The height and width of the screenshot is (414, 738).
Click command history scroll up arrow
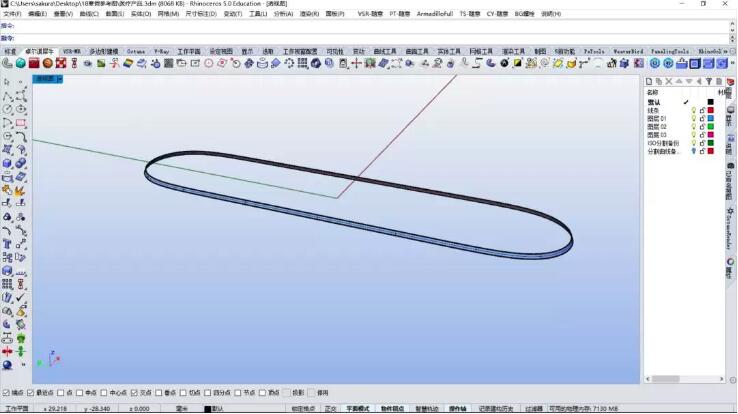coord(733,24)
